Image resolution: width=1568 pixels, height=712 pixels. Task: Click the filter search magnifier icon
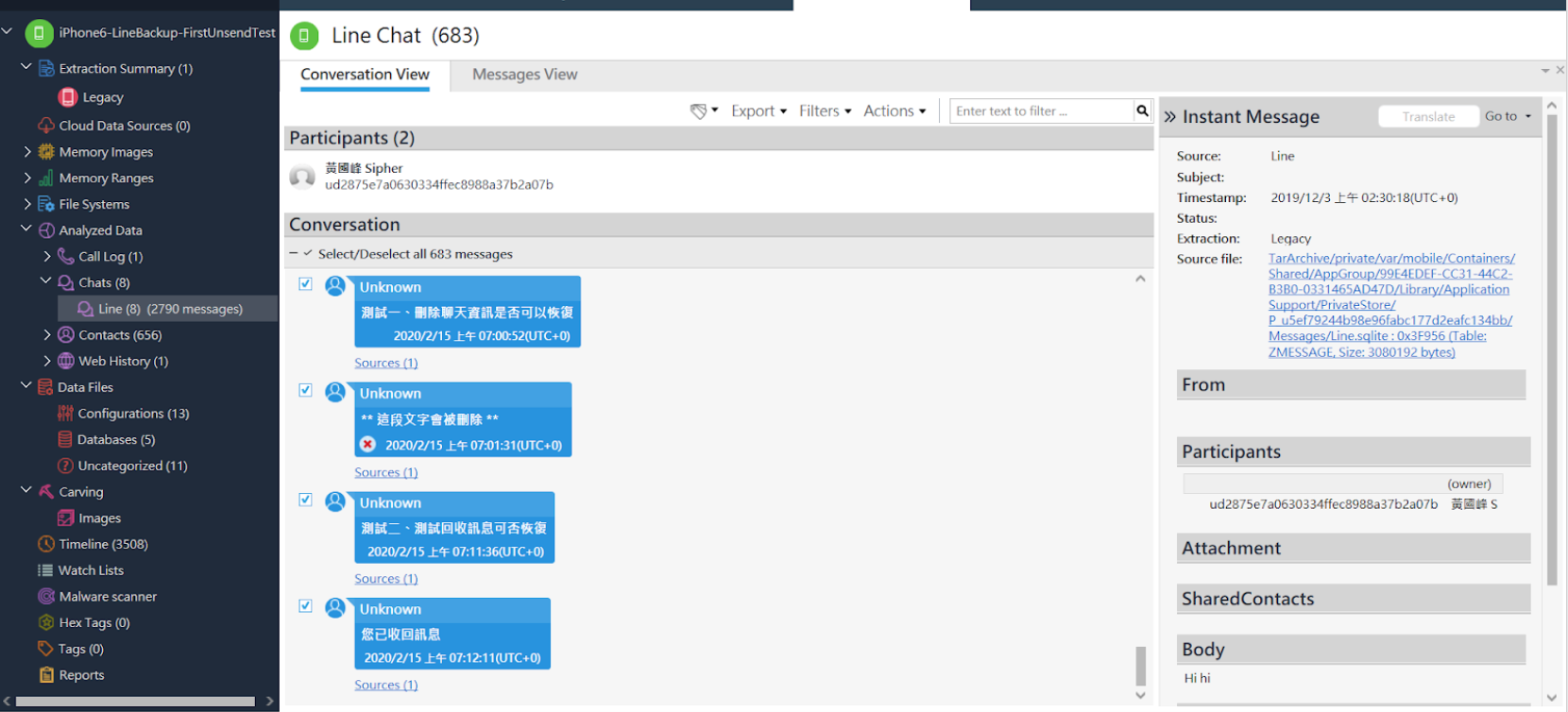(1143, 111)
